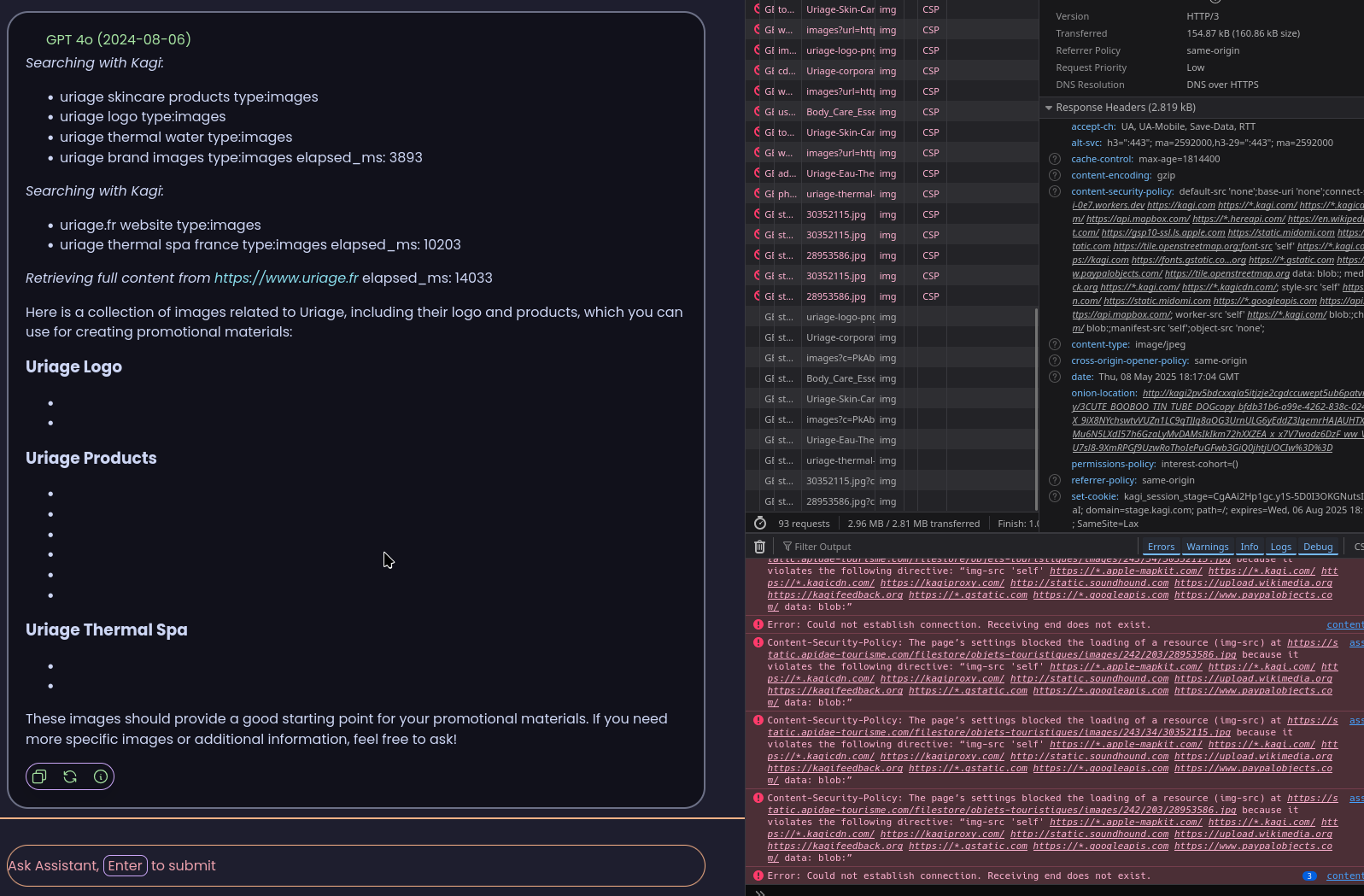
Task: Select the uriage-logo-png blocked request row
Action: [x=840, y=50]
